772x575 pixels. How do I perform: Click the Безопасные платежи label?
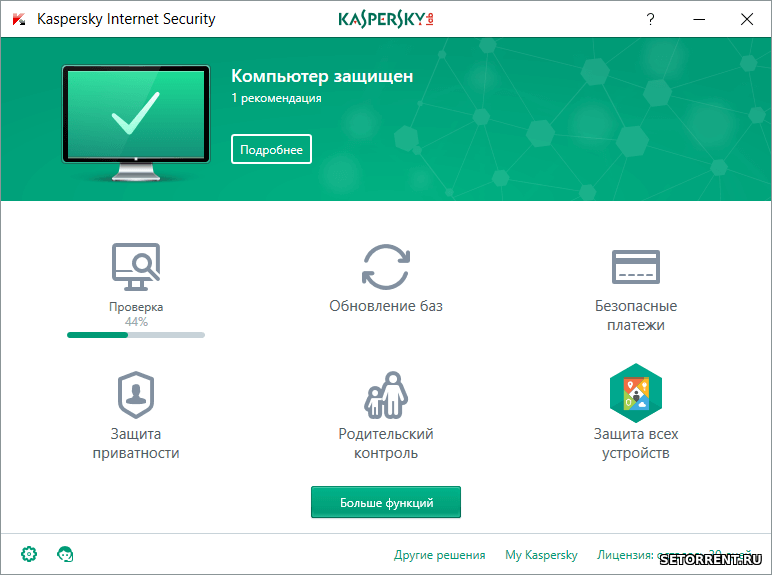pyautogui.click(x=636, y=315)
